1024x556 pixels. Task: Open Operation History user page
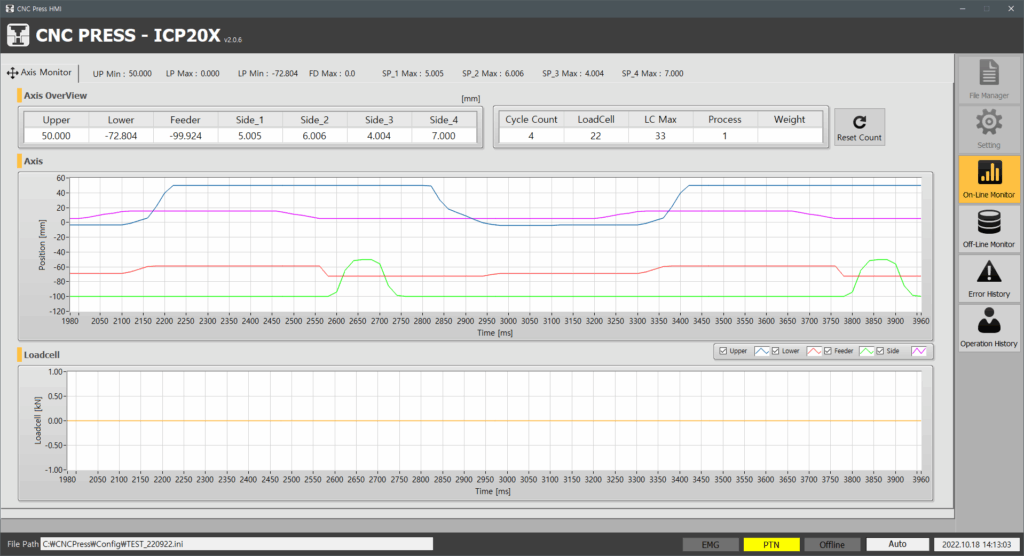click(x=988, y=328)
